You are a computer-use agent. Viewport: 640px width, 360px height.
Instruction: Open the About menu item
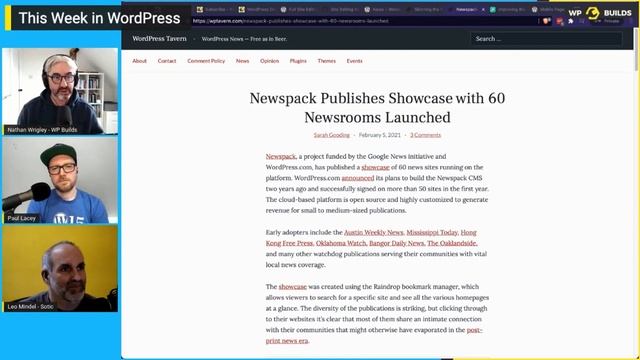tap(139, 61)
